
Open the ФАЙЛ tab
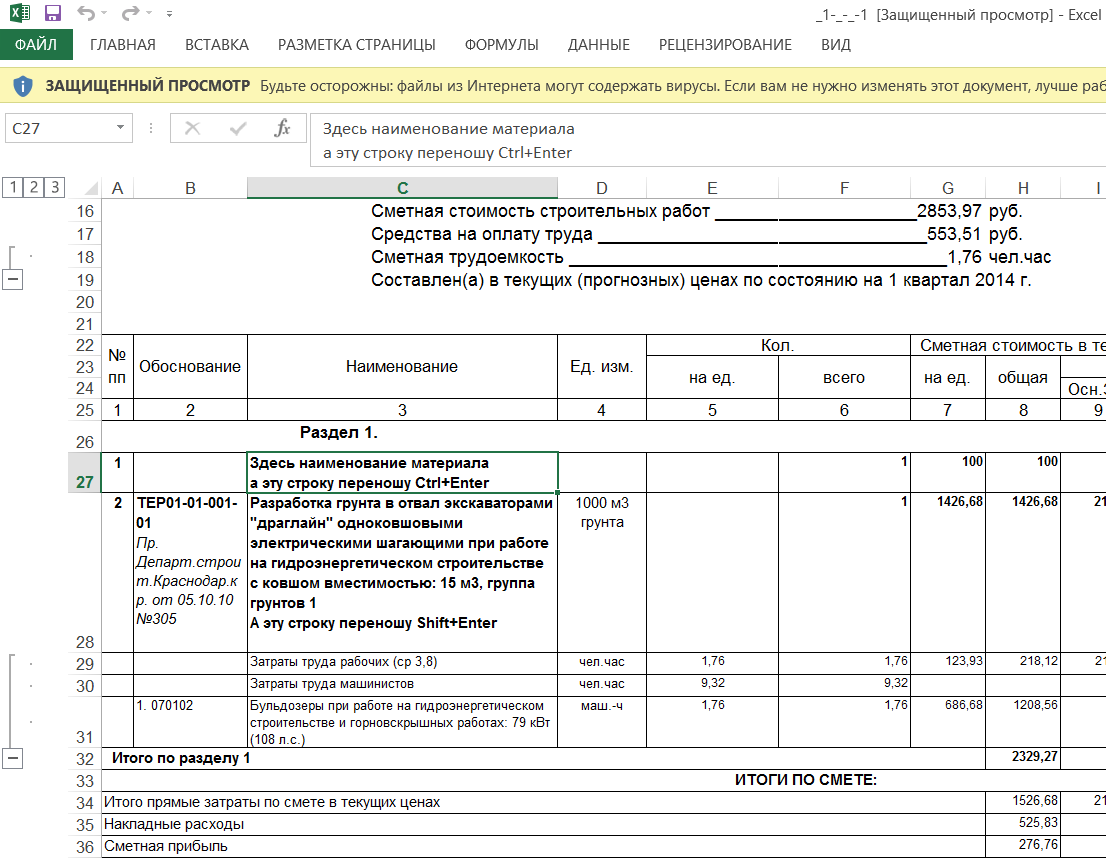click(x=36, y=45)
